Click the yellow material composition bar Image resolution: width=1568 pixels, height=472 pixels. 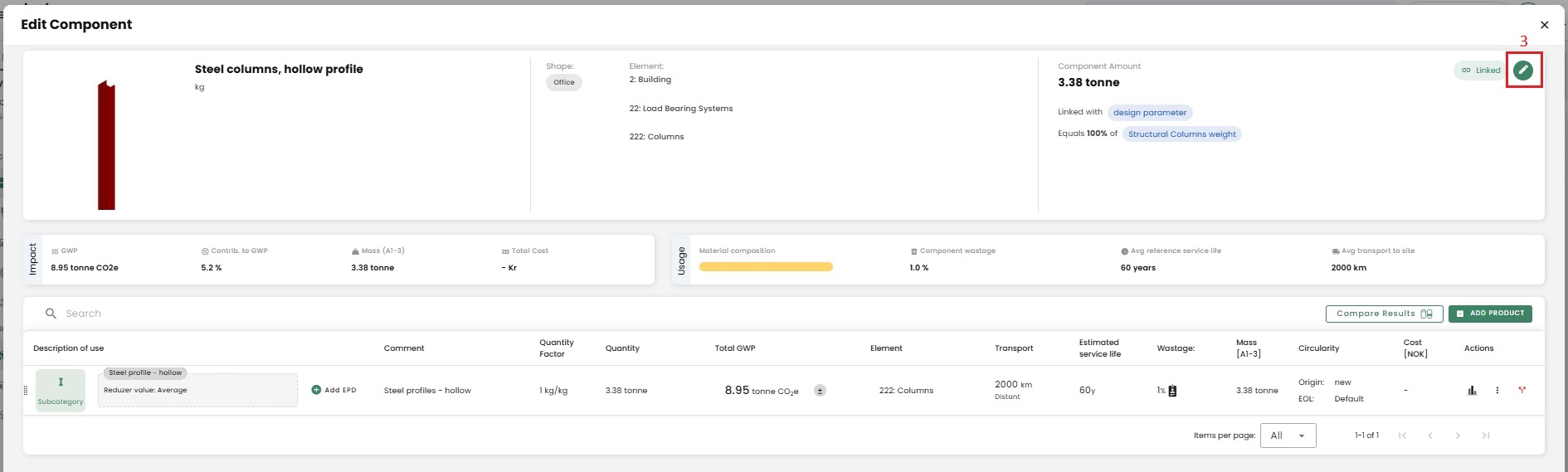click(766, 267)
